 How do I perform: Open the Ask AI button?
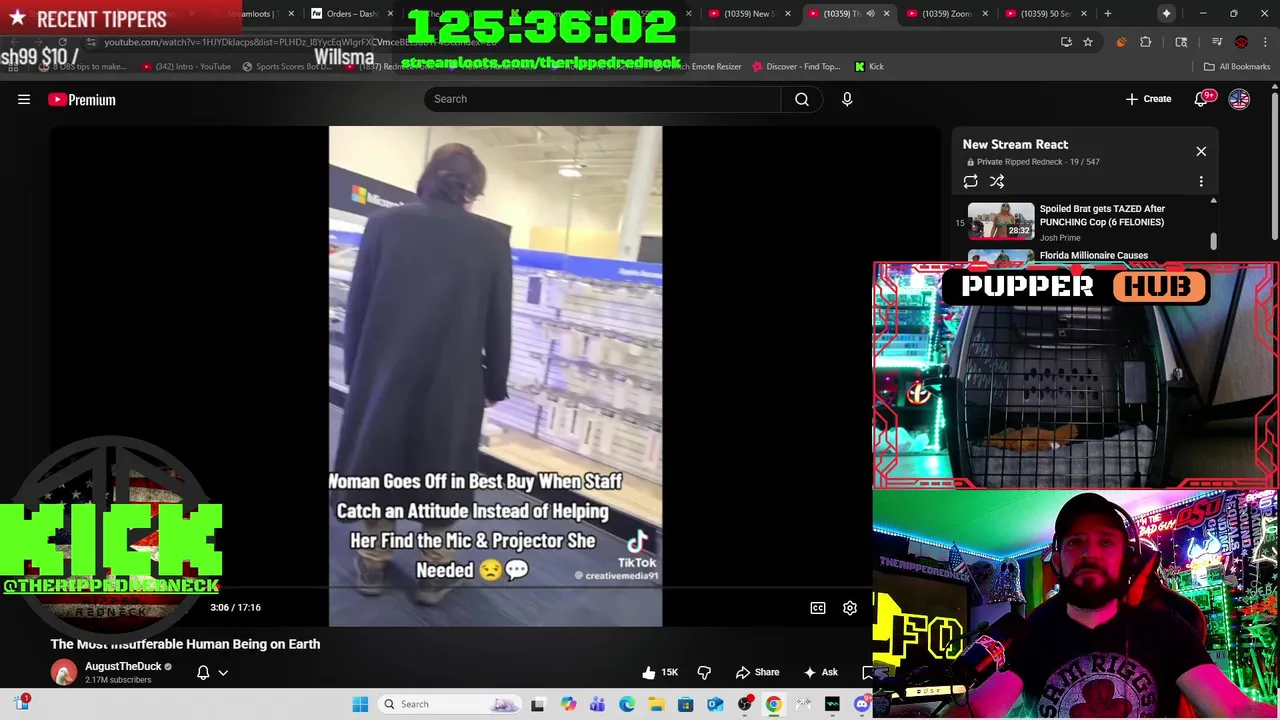(821, 672)
